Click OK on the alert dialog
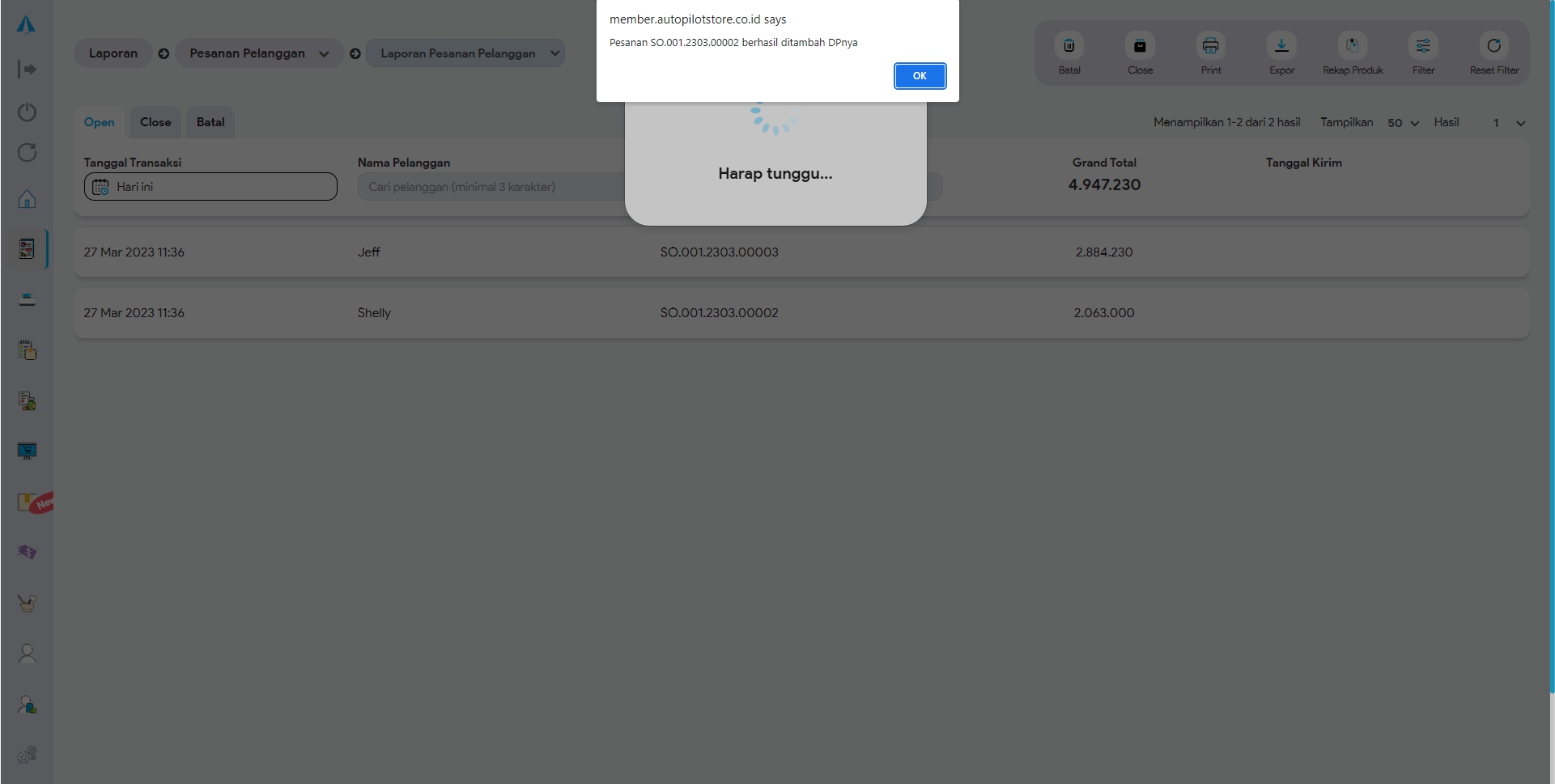Image resolution: width=1555 pixels, height=784 pixels. click(x=920, y=76)
